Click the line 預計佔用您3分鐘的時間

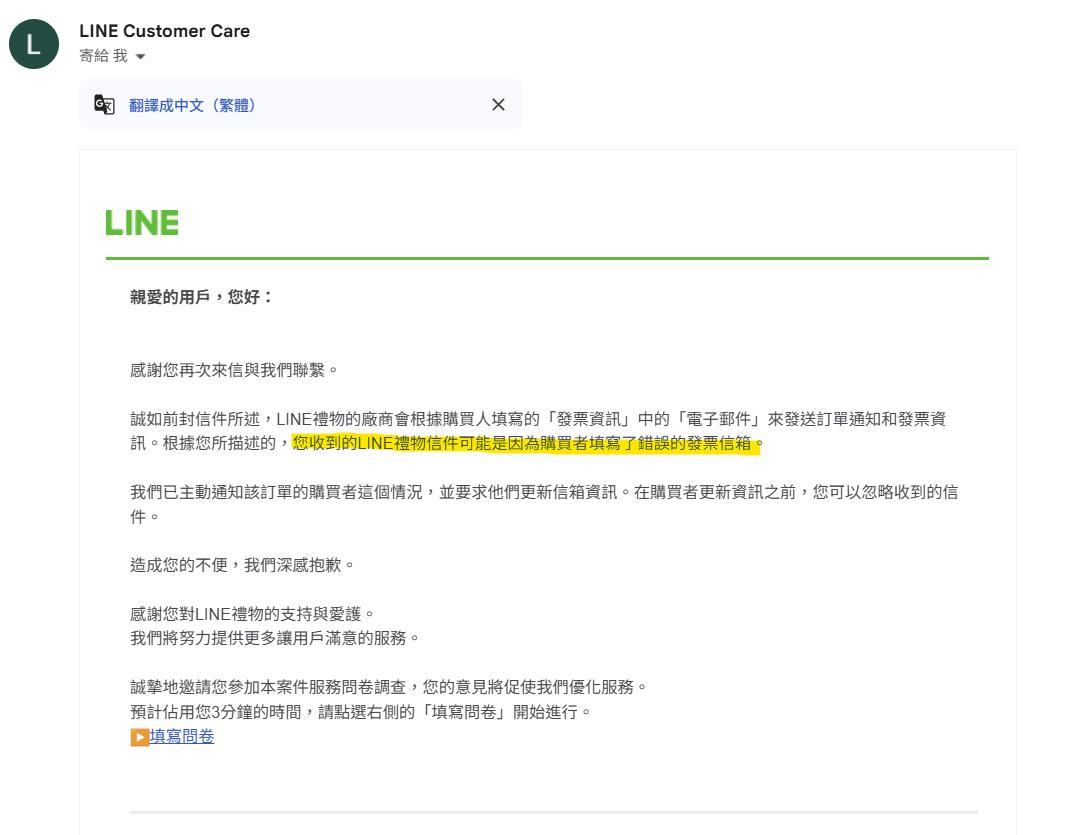[x=361, y=712]
